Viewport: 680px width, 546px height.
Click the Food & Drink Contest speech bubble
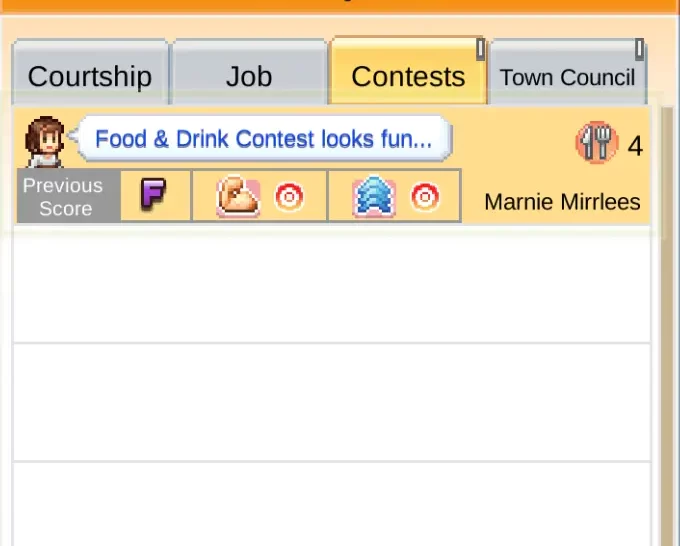264,139
